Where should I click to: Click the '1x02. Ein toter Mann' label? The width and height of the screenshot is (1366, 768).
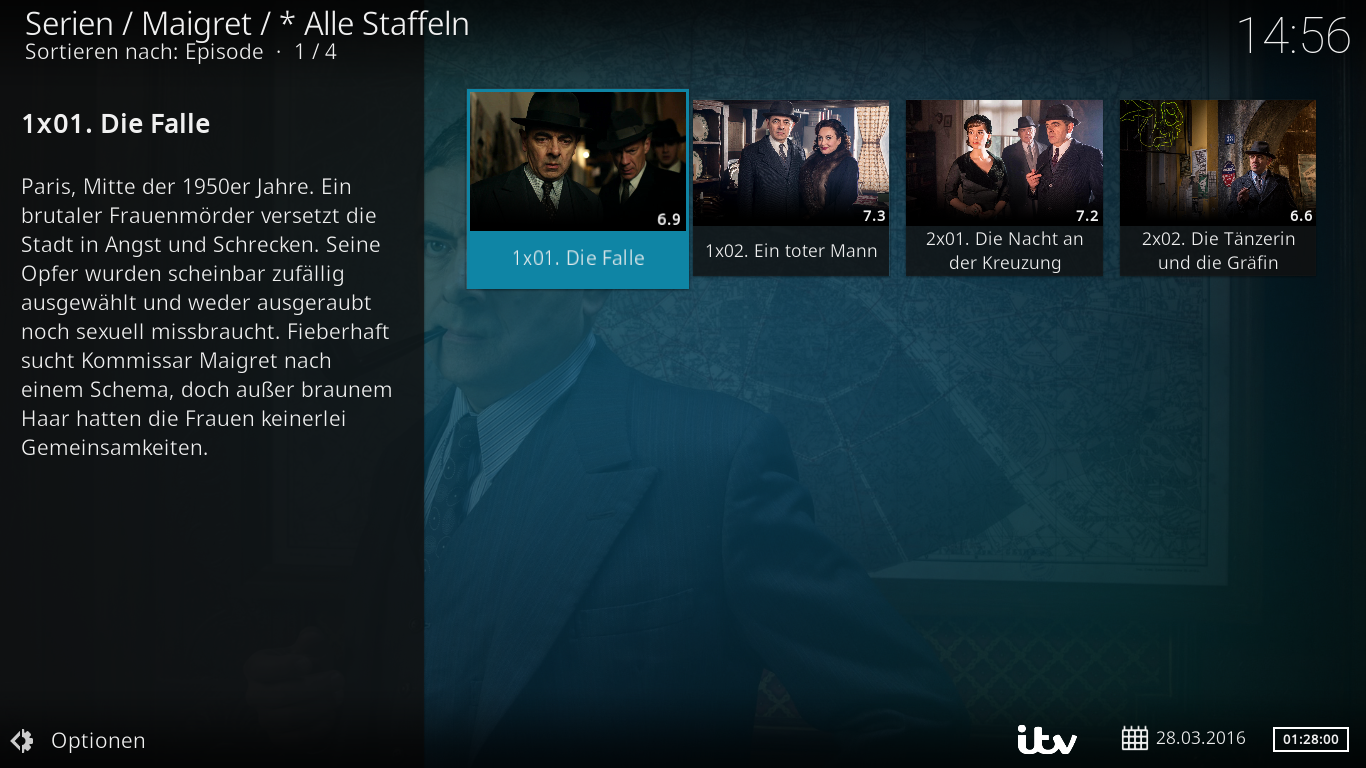791,251
